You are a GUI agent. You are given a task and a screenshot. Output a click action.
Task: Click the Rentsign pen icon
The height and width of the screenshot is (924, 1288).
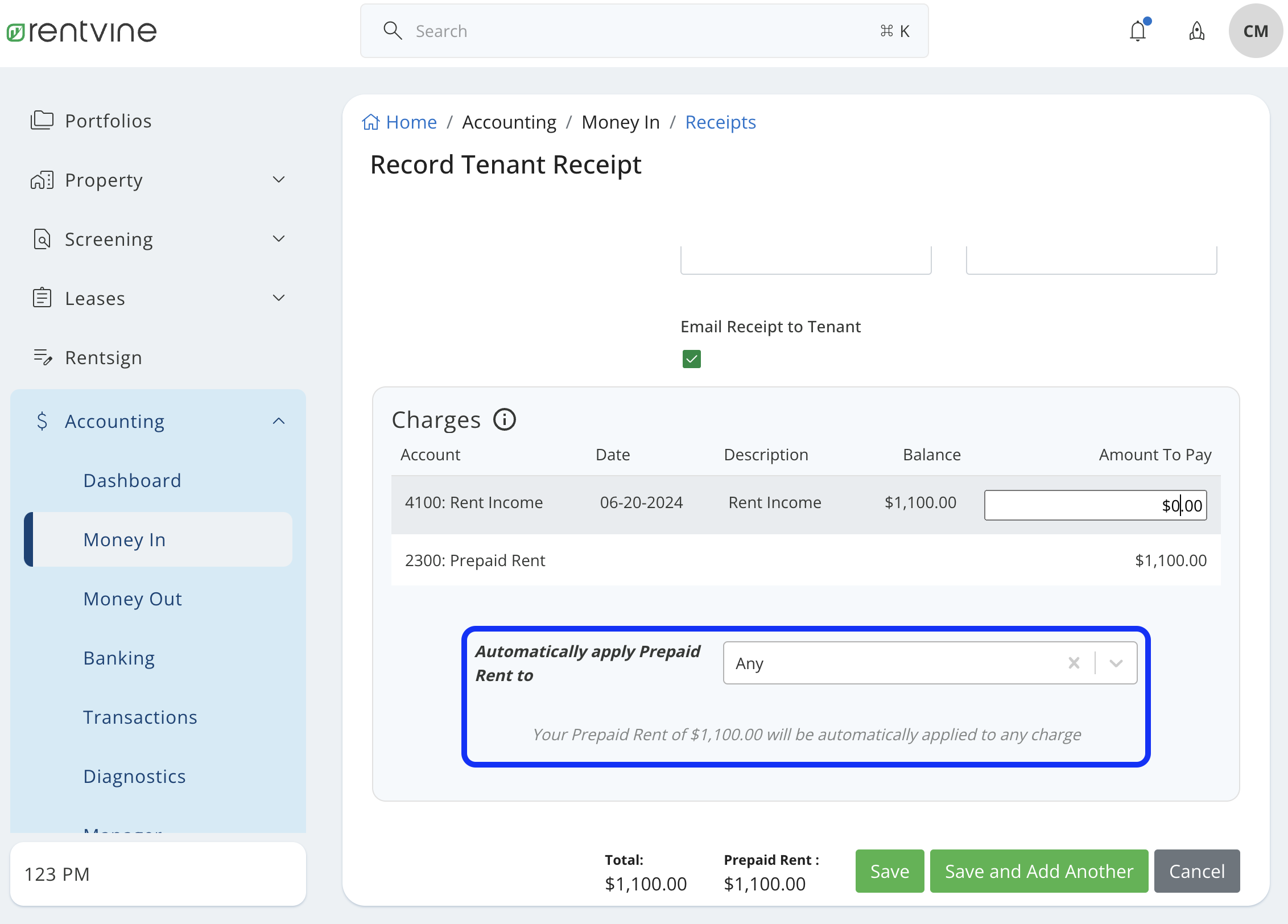(x=42, y=357)
